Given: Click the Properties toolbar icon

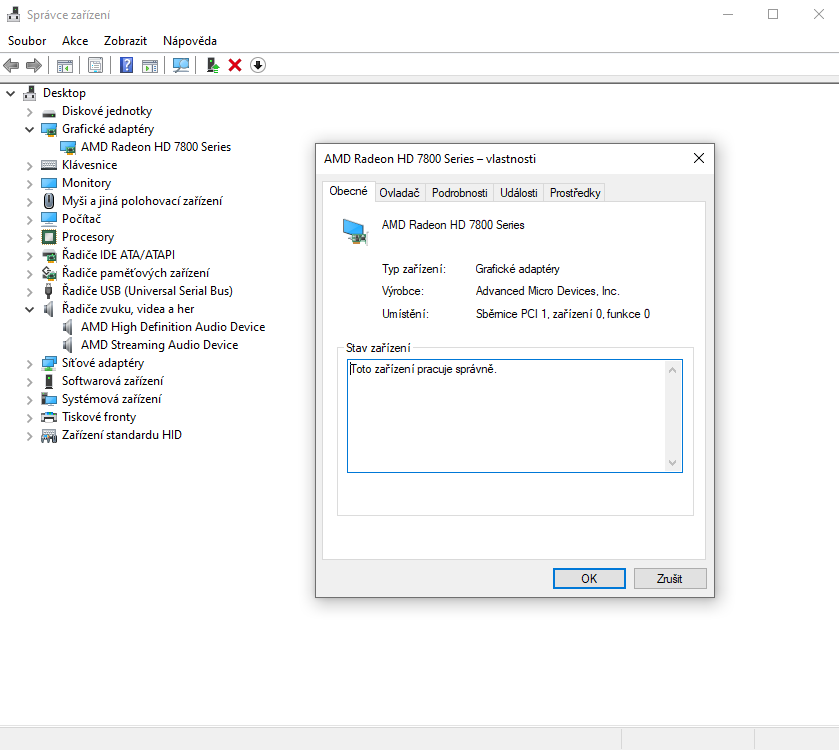Looking at the screenshot, I should (x=95, y=65).
